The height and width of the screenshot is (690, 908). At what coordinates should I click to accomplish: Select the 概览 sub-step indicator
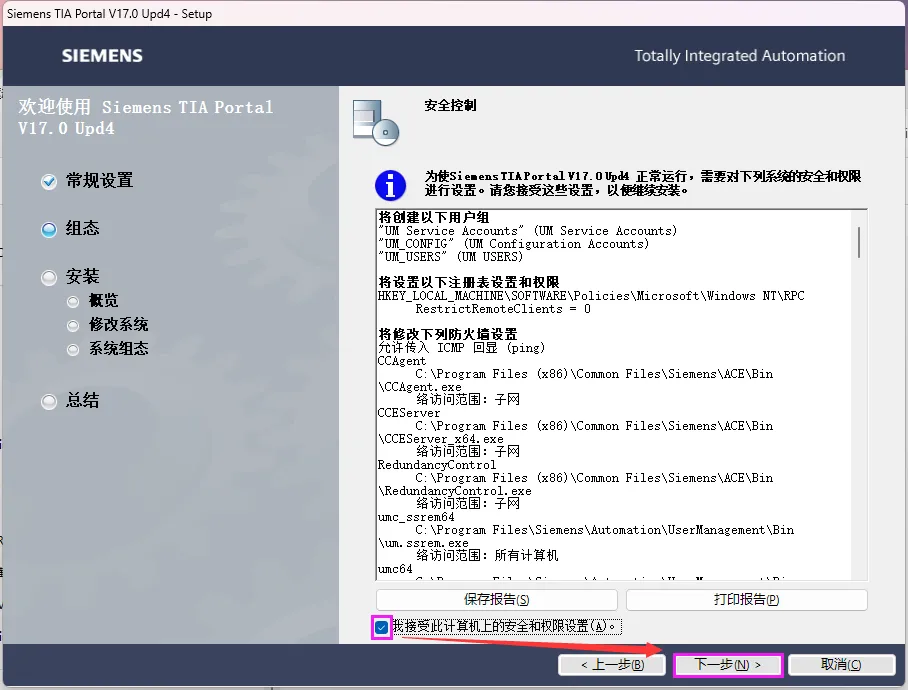73,302
